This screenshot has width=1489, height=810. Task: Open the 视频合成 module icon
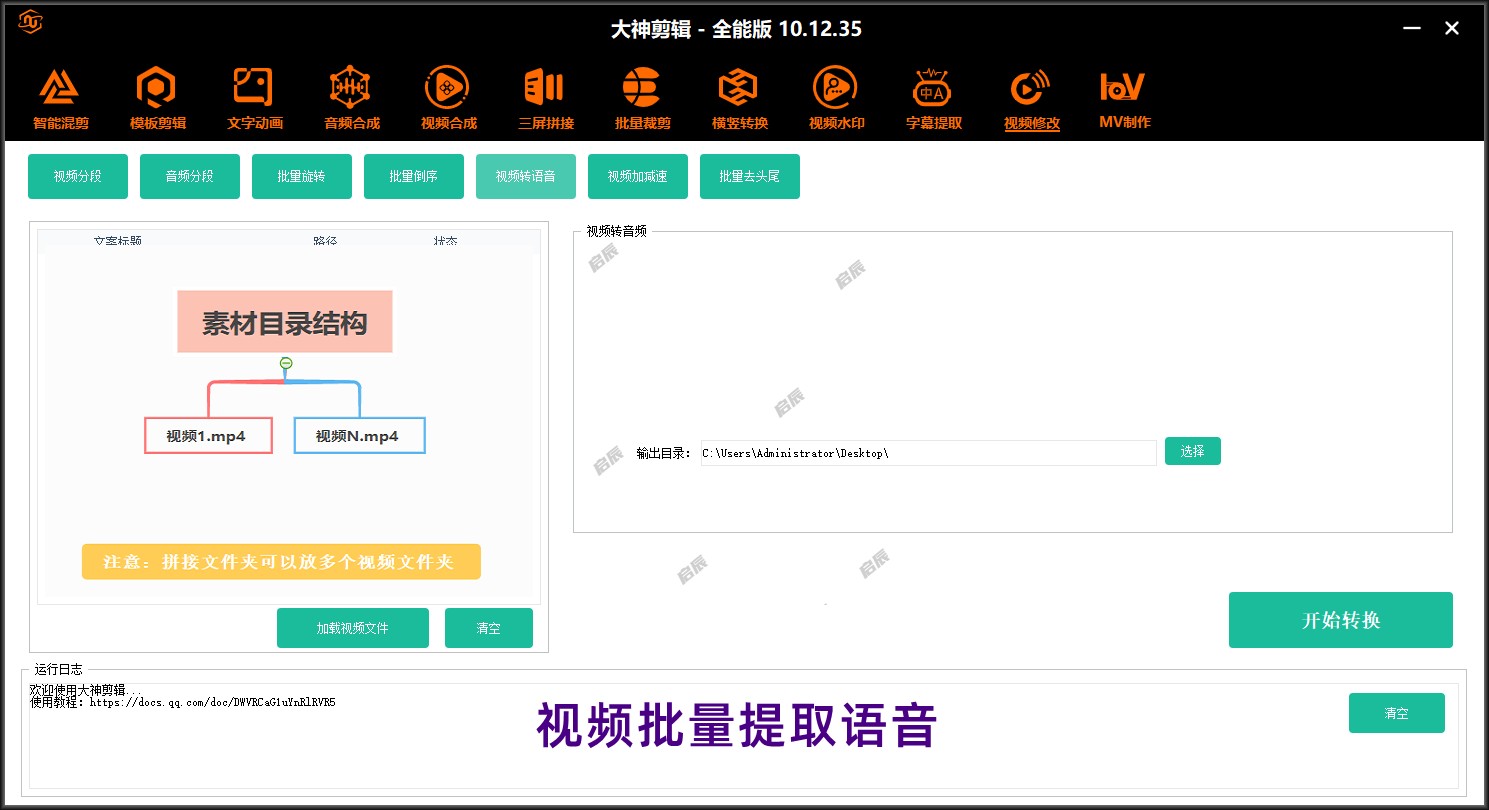point(448,99)
